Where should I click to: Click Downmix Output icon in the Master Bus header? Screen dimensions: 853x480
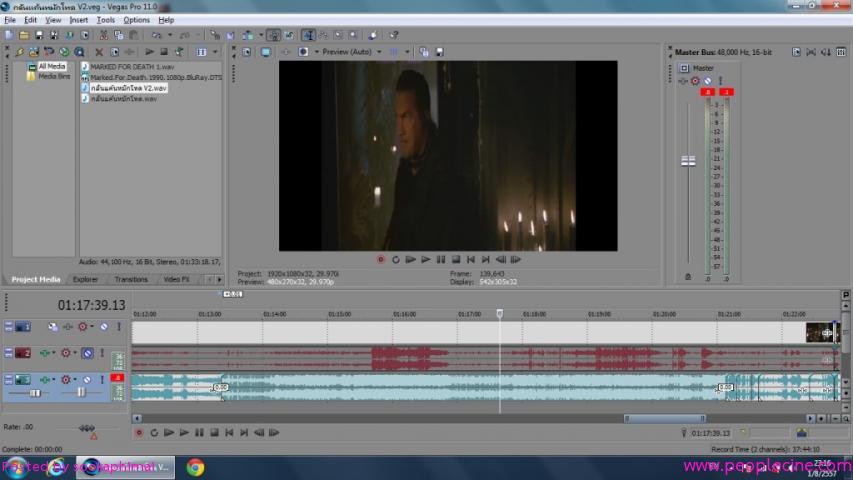(x=811, y=52)
